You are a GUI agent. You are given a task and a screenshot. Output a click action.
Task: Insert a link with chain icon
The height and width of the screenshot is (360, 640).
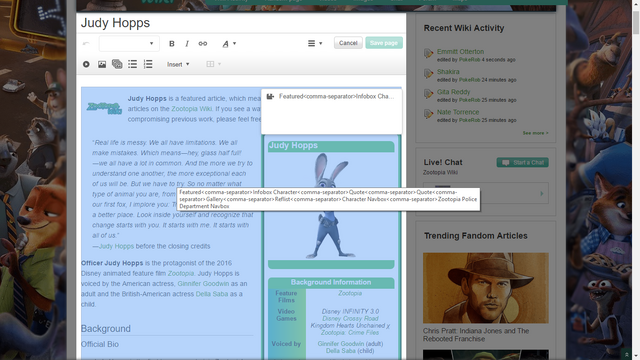tap(202, 43)
